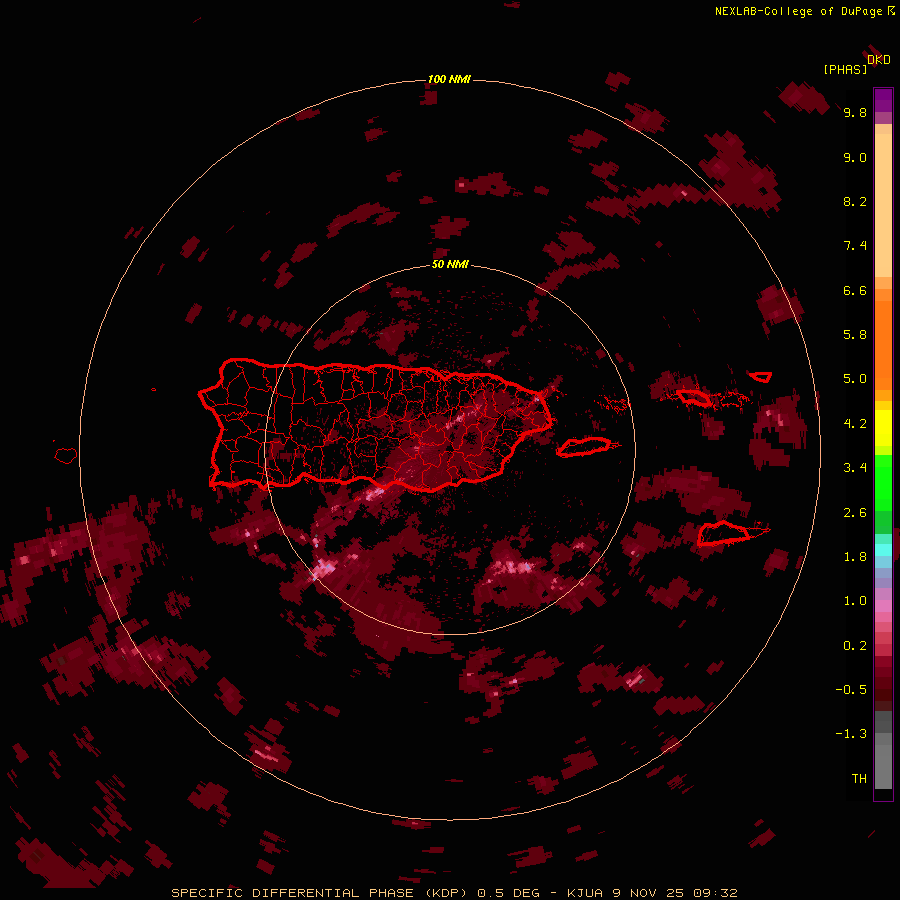Click the 9.0 scale value
The height and width of the screenshot is (900, 900).
855,157
